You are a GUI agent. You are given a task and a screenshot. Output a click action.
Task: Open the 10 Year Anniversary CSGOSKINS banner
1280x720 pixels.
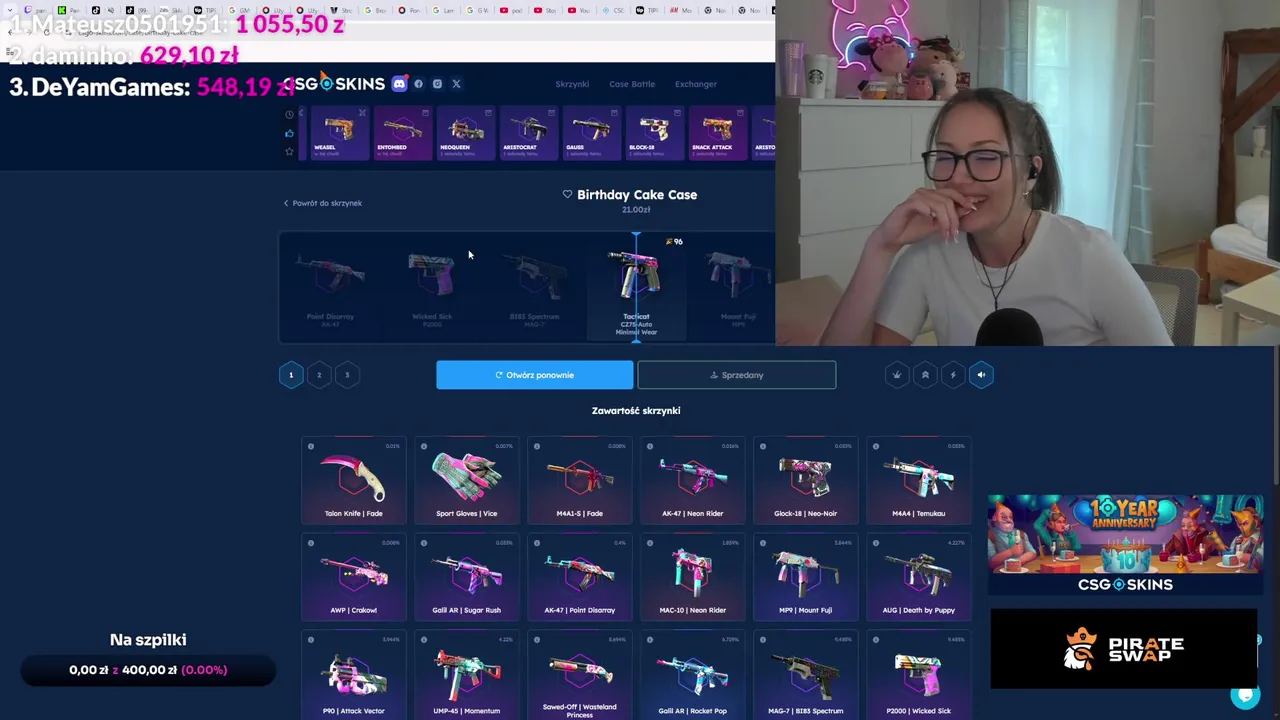tap(1125, 547)
